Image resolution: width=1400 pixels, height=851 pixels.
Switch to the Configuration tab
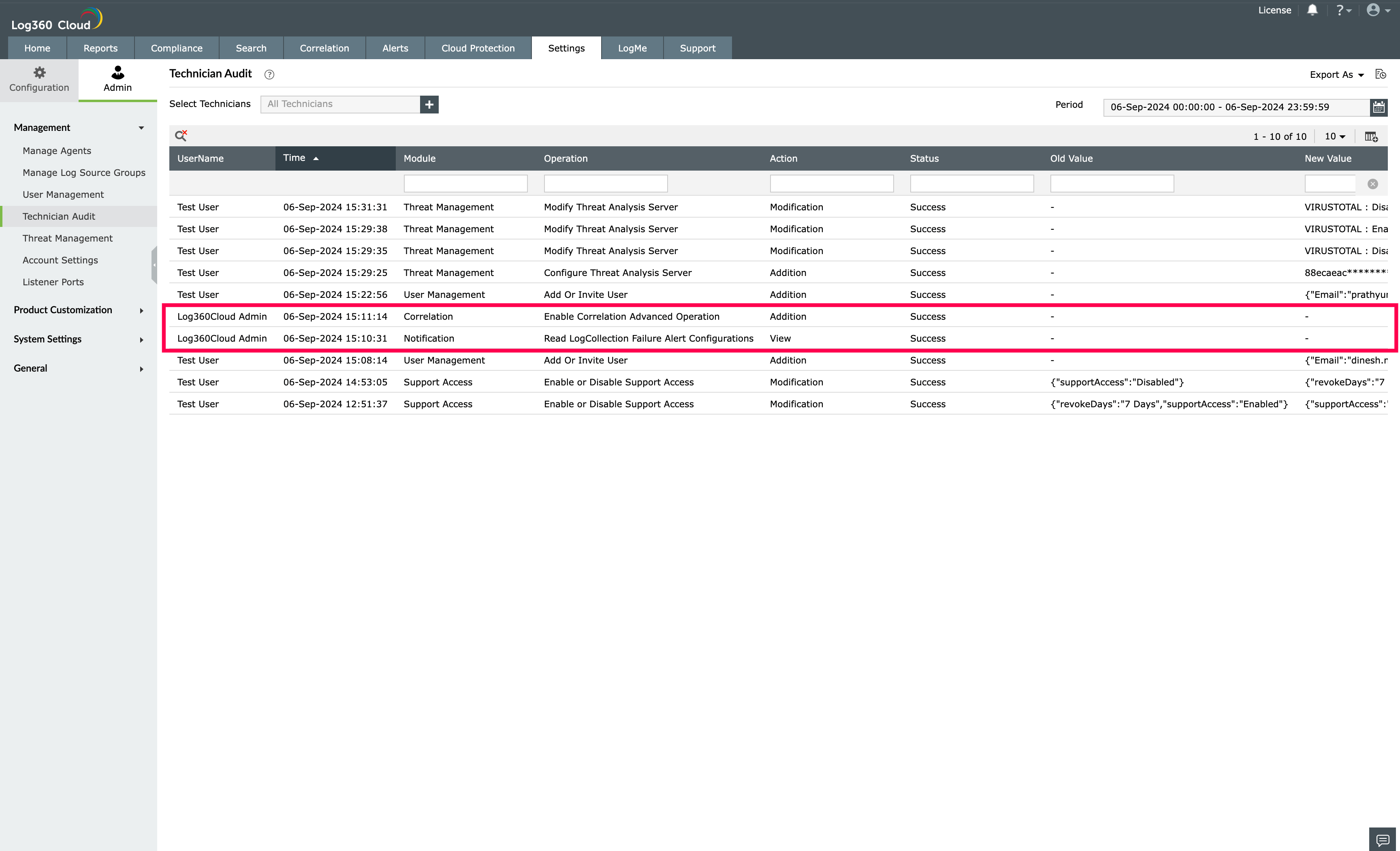[39, 79]
